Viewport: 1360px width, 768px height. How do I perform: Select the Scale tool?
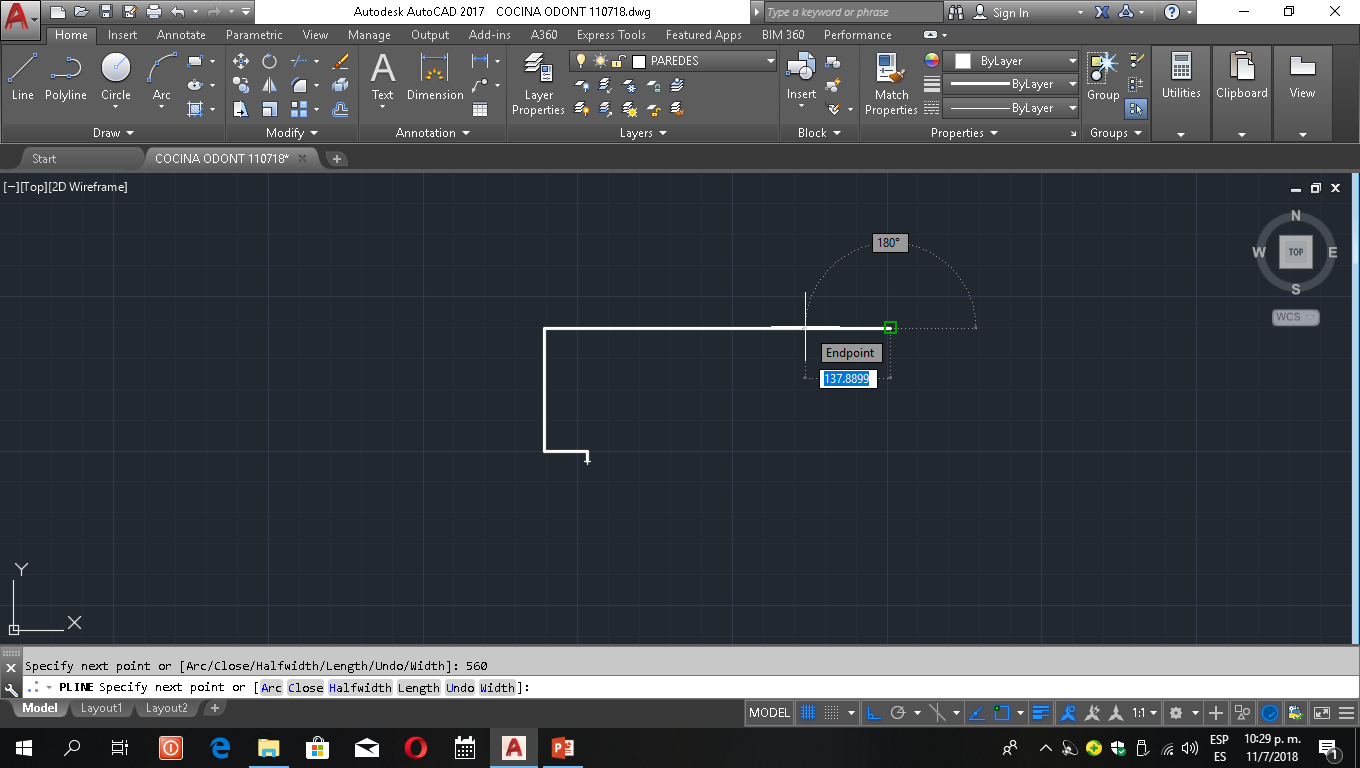269,109
